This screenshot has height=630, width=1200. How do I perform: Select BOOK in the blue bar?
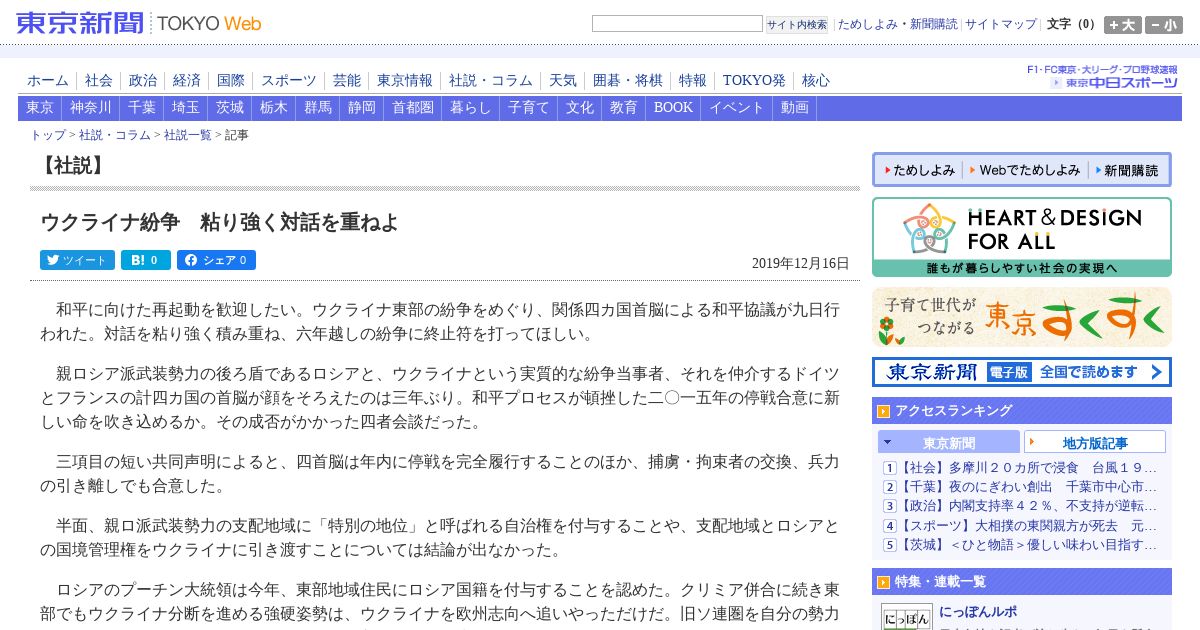point(673,108)
